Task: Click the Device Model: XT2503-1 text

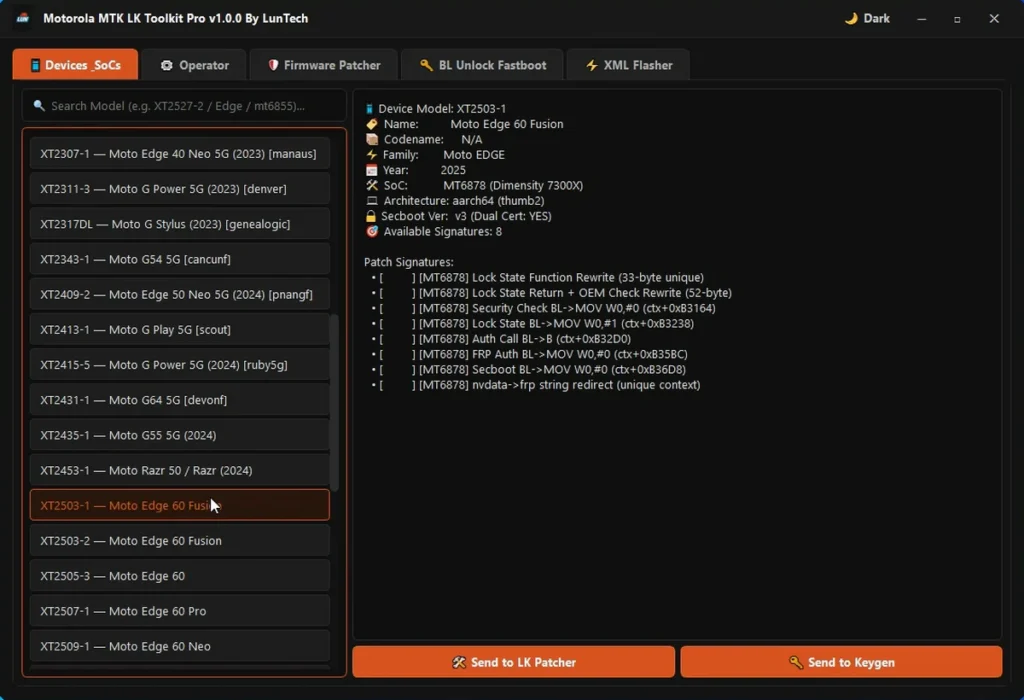Action: click(441, 108)
